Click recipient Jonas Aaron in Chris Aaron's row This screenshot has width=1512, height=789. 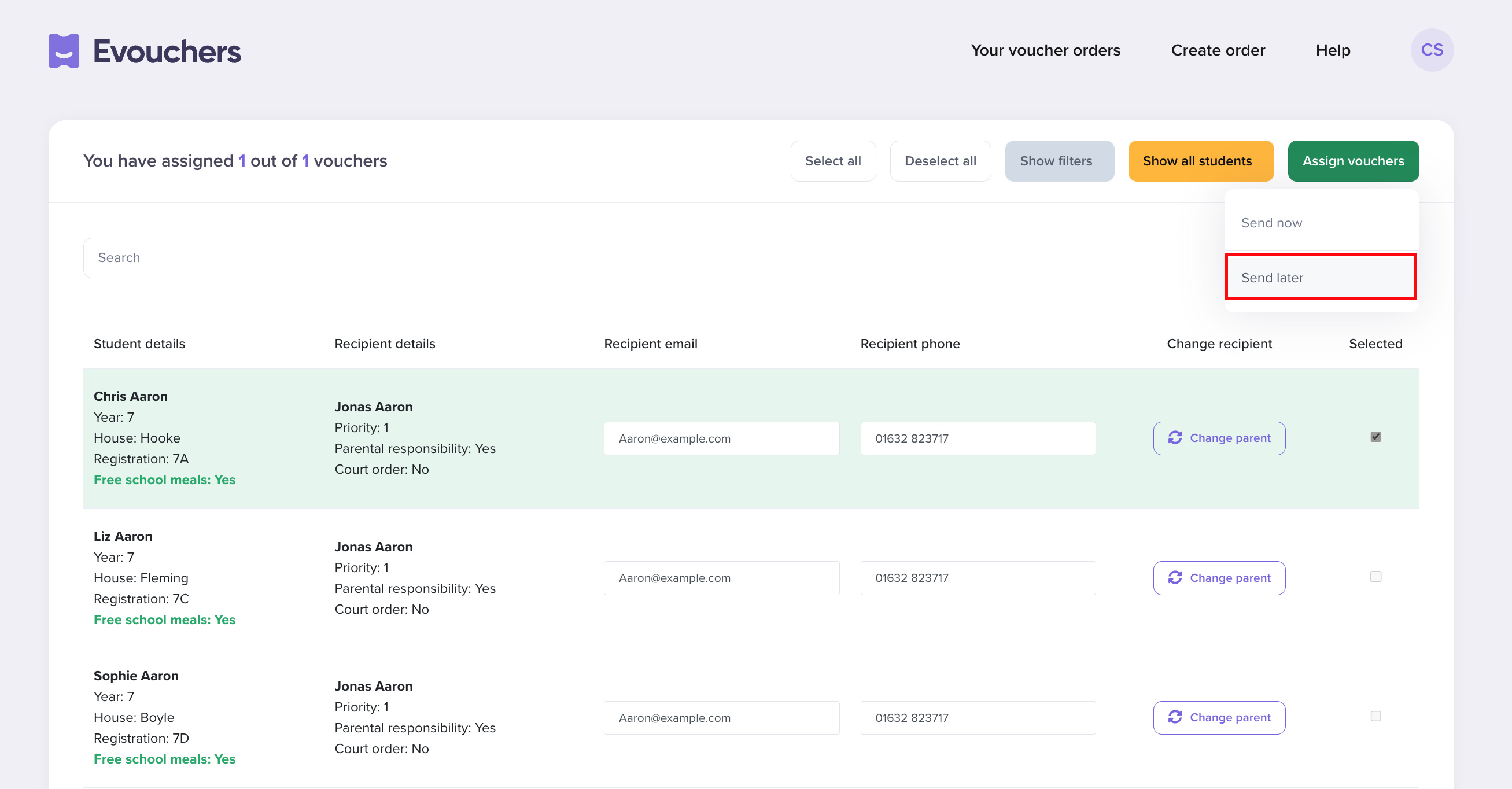(x=373, y=407)
